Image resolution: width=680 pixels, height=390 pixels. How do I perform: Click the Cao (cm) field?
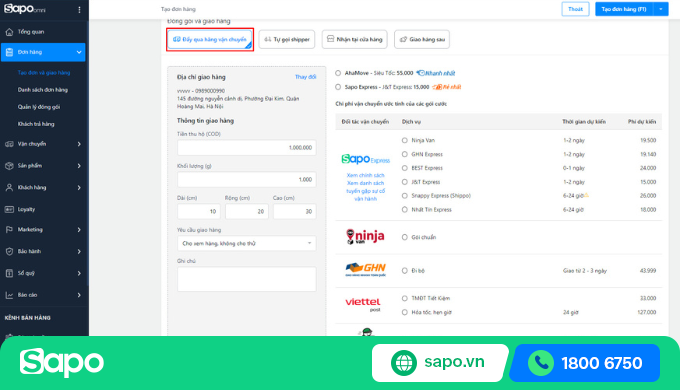coord(295,211)
